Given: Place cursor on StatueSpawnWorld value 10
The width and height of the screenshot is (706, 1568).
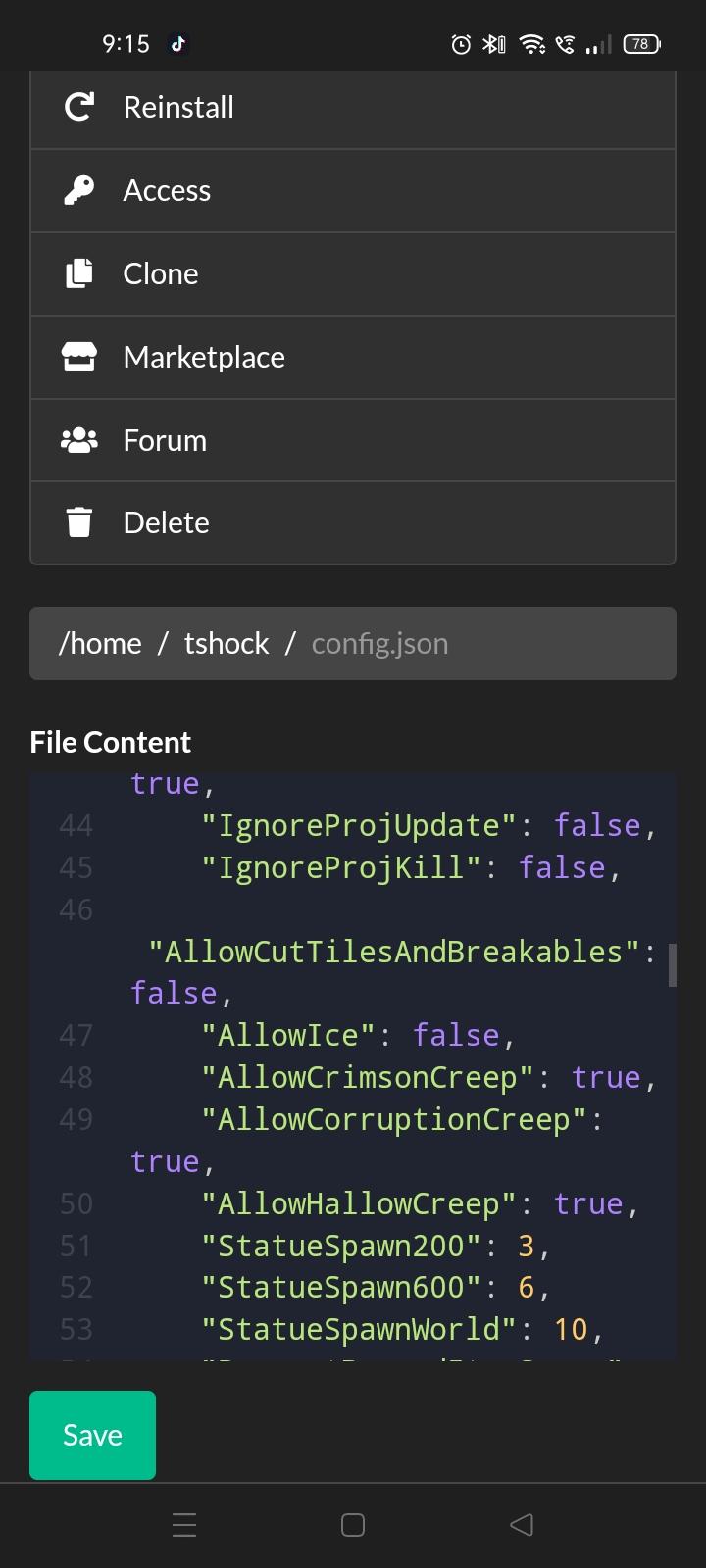Looking at the screenshot, I should (x=571, y=1329).
